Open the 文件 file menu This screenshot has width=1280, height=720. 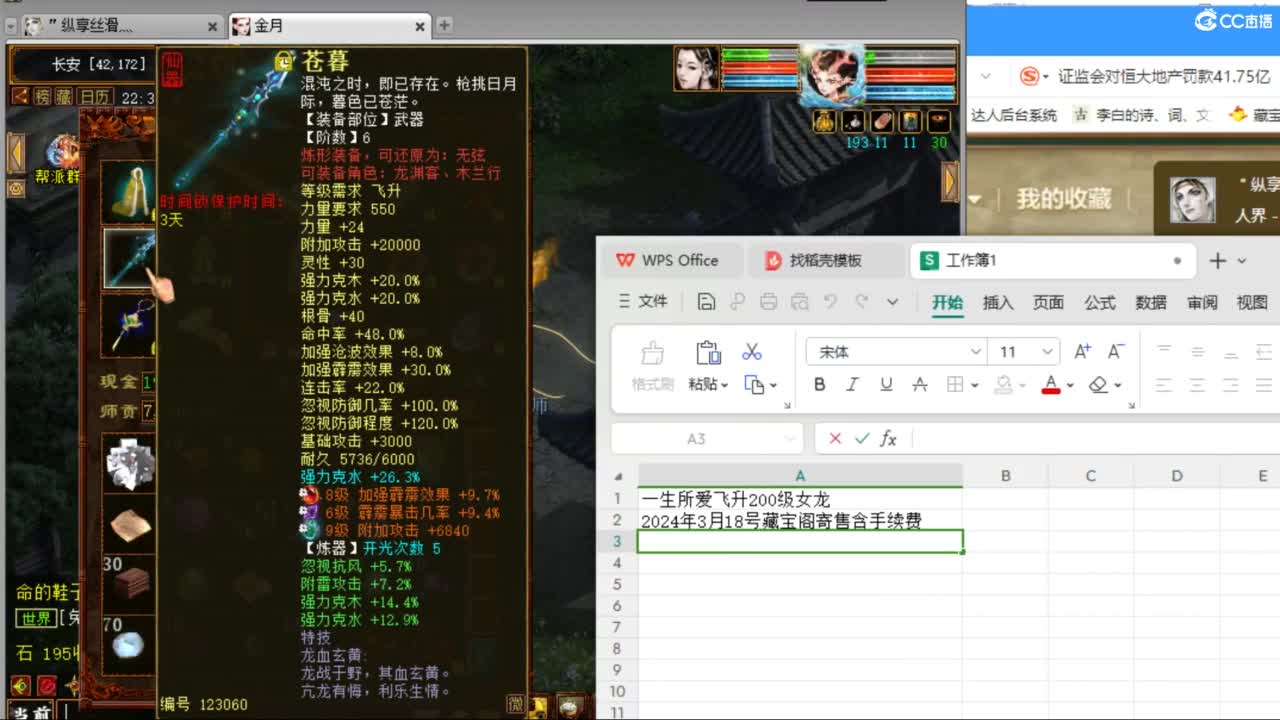(x=643, y=301)
